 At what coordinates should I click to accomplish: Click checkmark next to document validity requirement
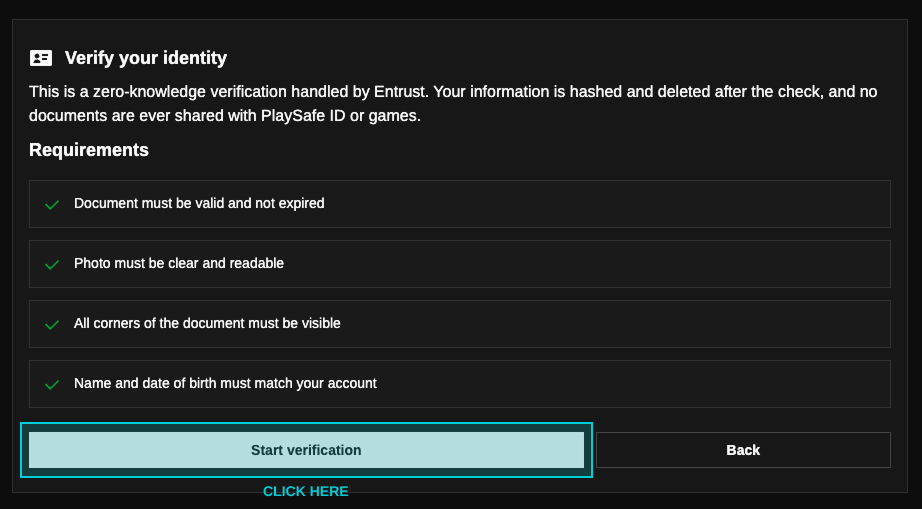coord(52,204)
